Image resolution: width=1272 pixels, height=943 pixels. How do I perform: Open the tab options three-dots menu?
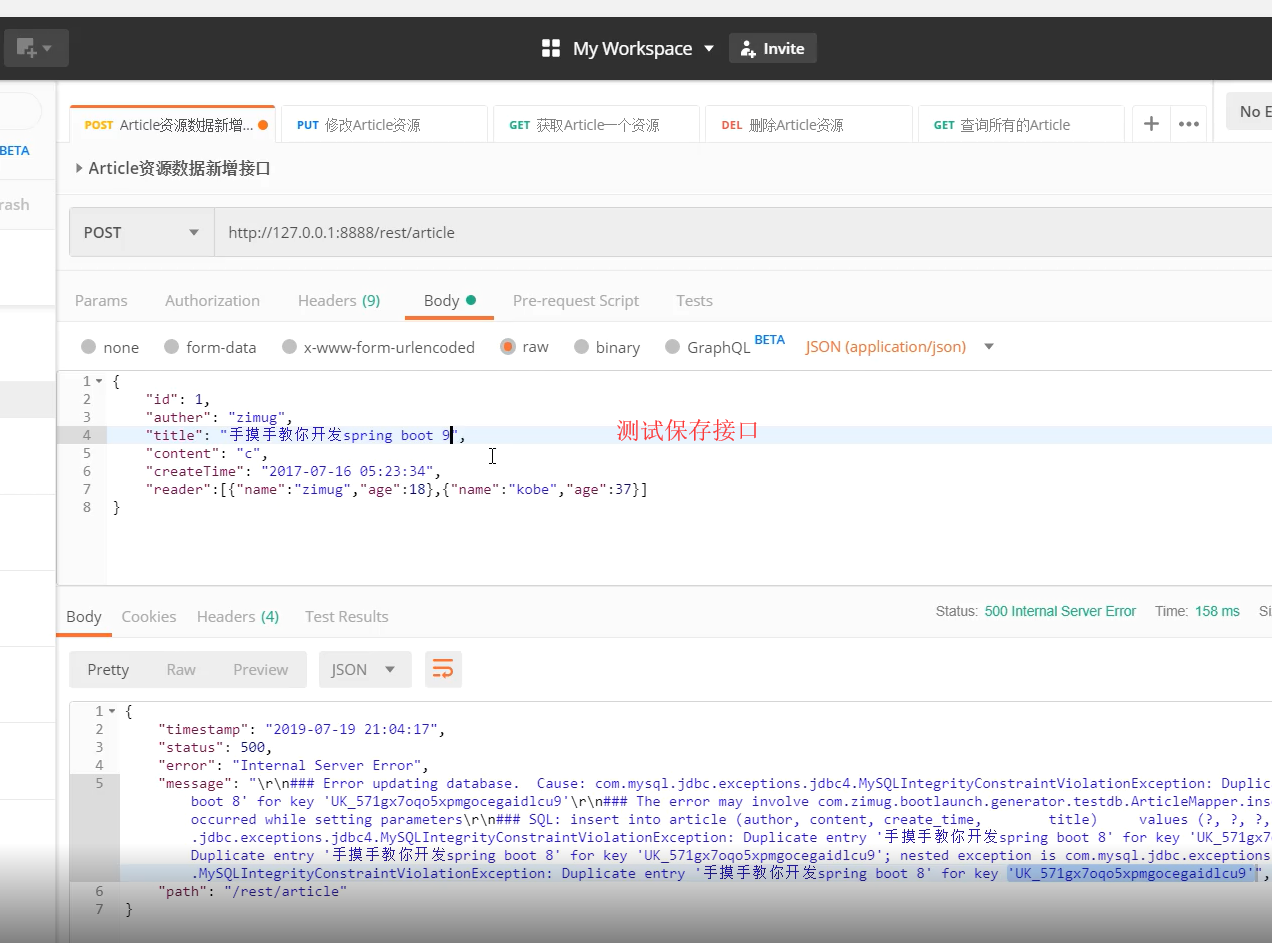1188,124
